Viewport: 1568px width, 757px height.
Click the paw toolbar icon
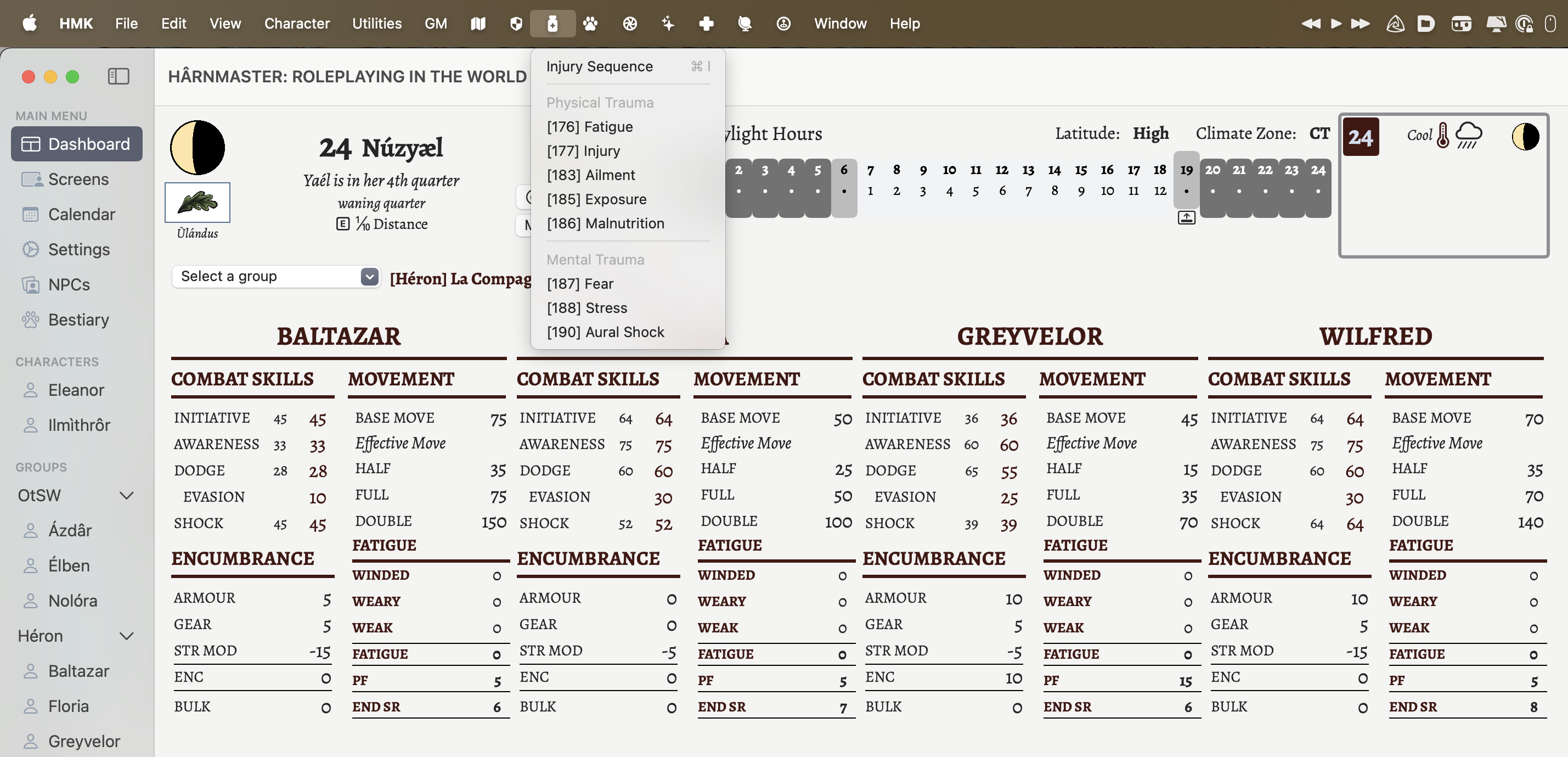[590, 23]
